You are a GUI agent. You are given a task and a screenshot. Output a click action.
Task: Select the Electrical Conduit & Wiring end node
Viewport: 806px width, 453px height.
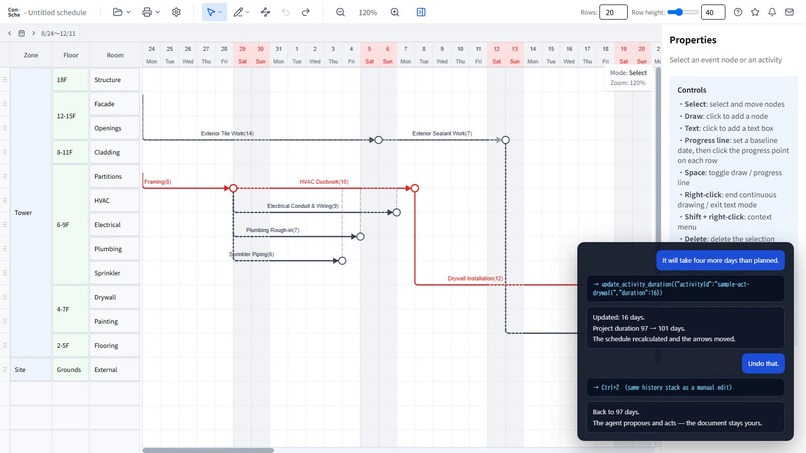click(396, 212)
